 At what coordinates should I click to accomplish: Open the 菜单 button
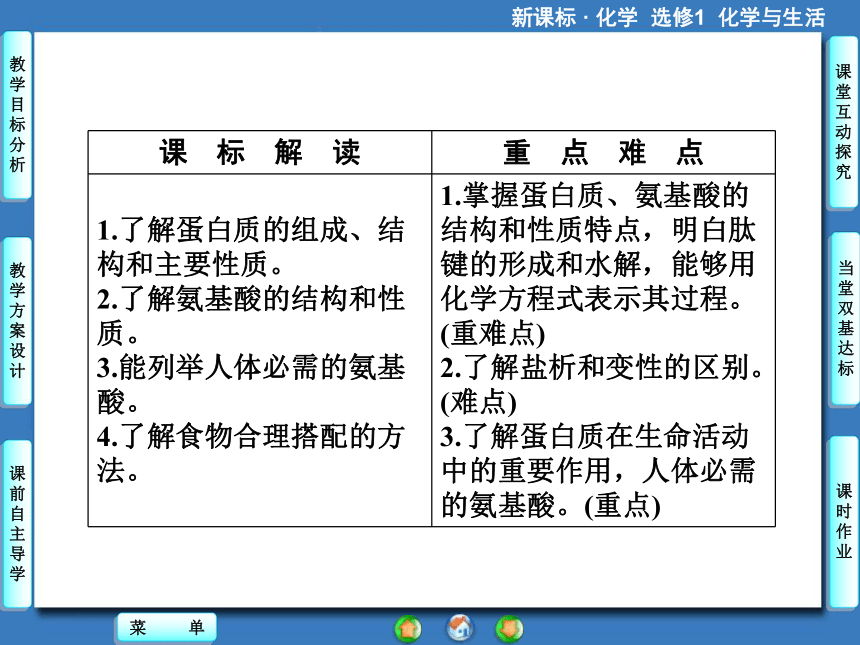[x=167, y=627]
